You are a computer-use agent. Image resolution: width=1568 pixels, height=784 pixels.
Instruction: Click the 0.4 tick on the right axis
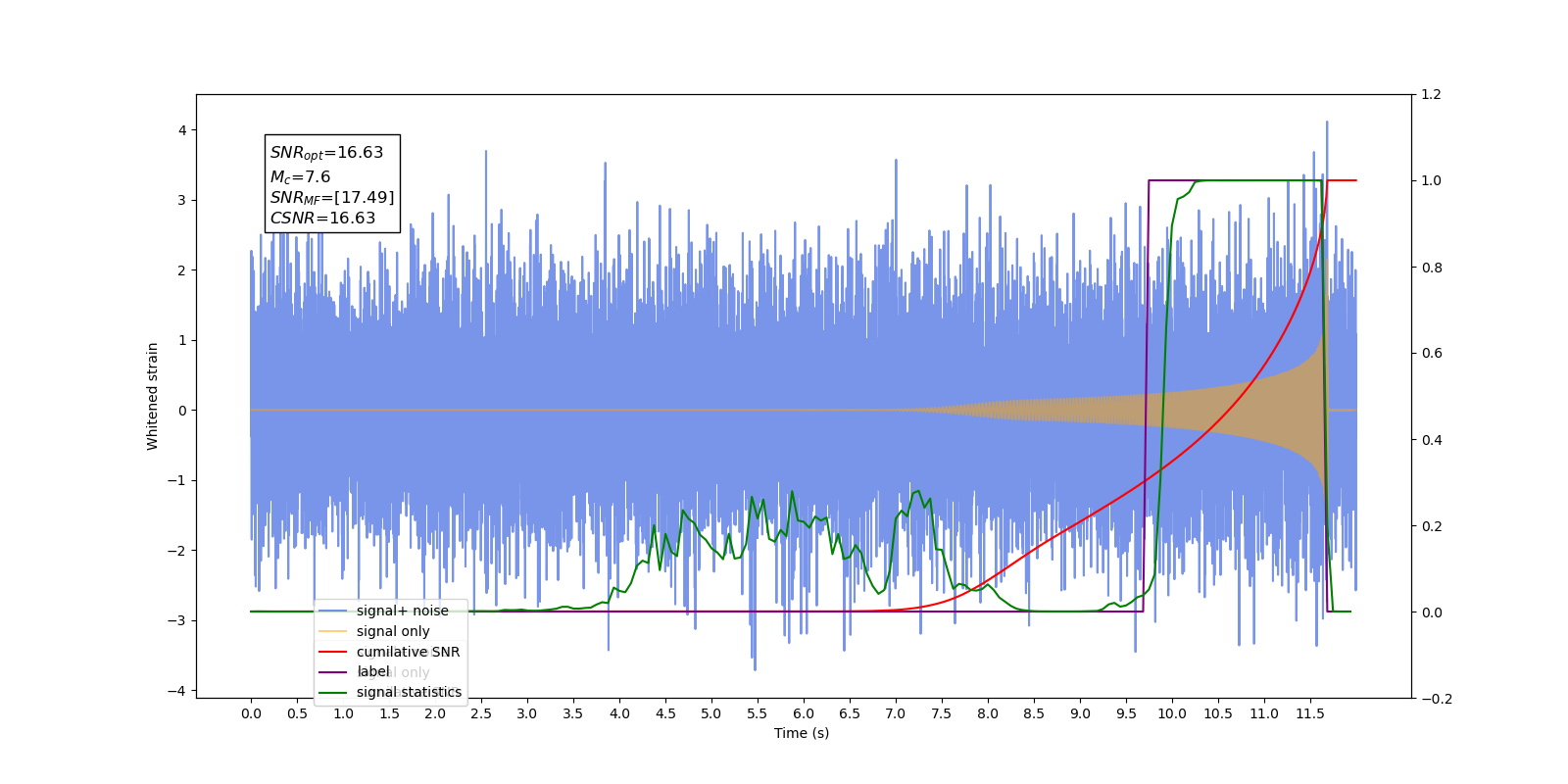click(x=1432, y=440)
